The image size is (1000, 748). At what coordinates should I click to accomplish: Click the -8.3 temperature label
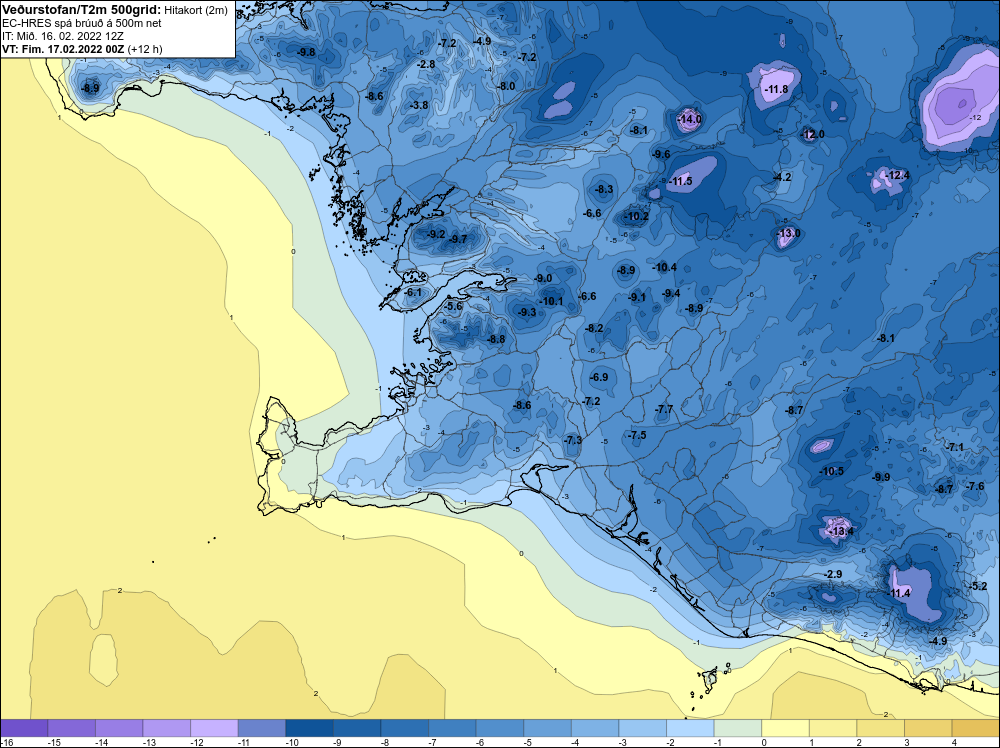click(604, 189)
